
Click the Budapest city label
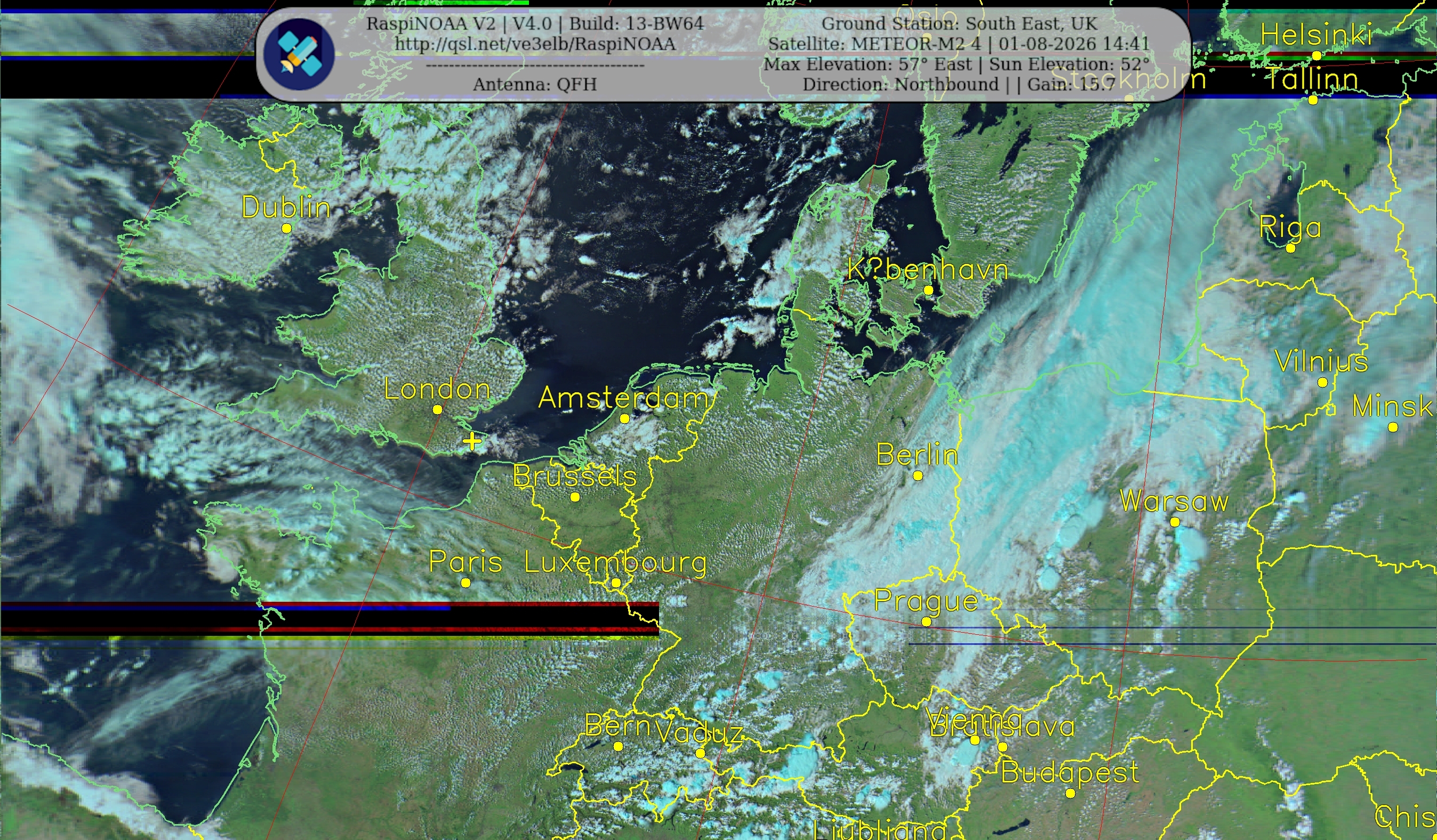tap(1070, 773)
